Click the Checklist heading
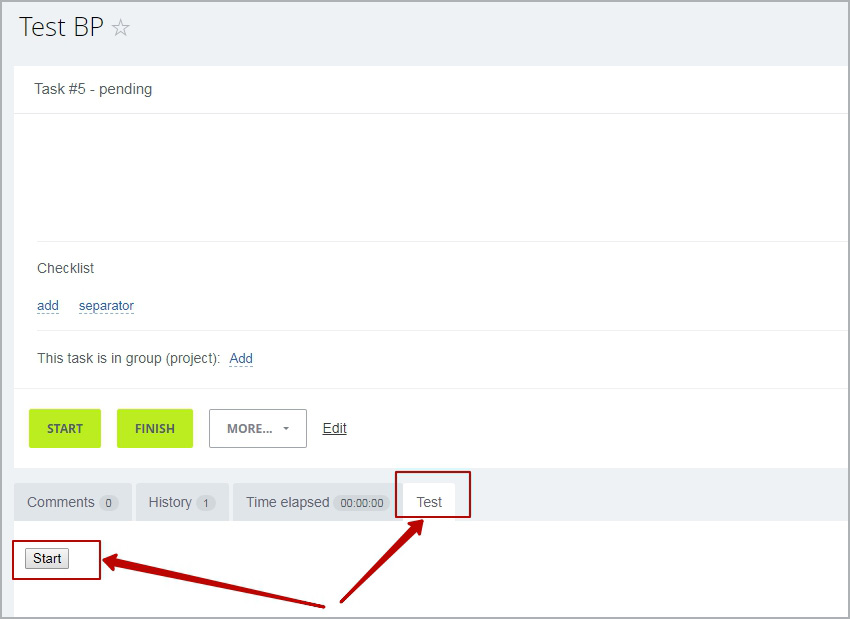The height and width of the screenshot is (619, 850). click(66, 268)
